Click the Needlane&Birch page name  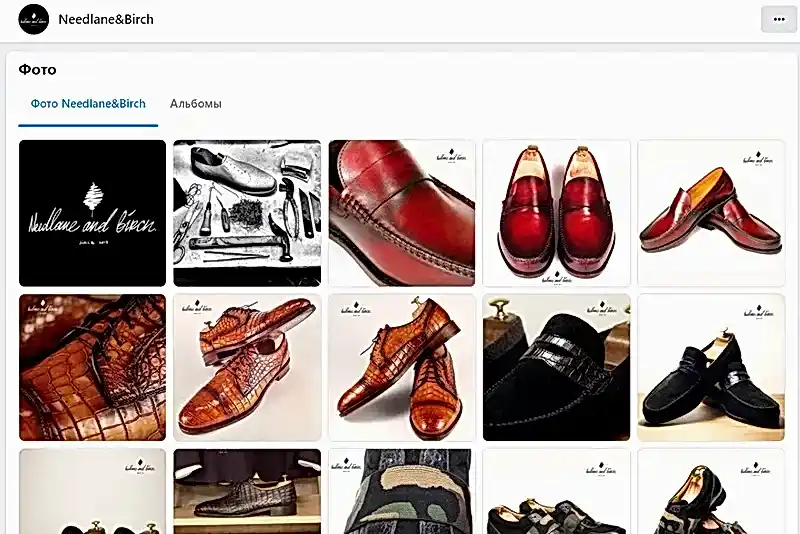click(106, 19)
